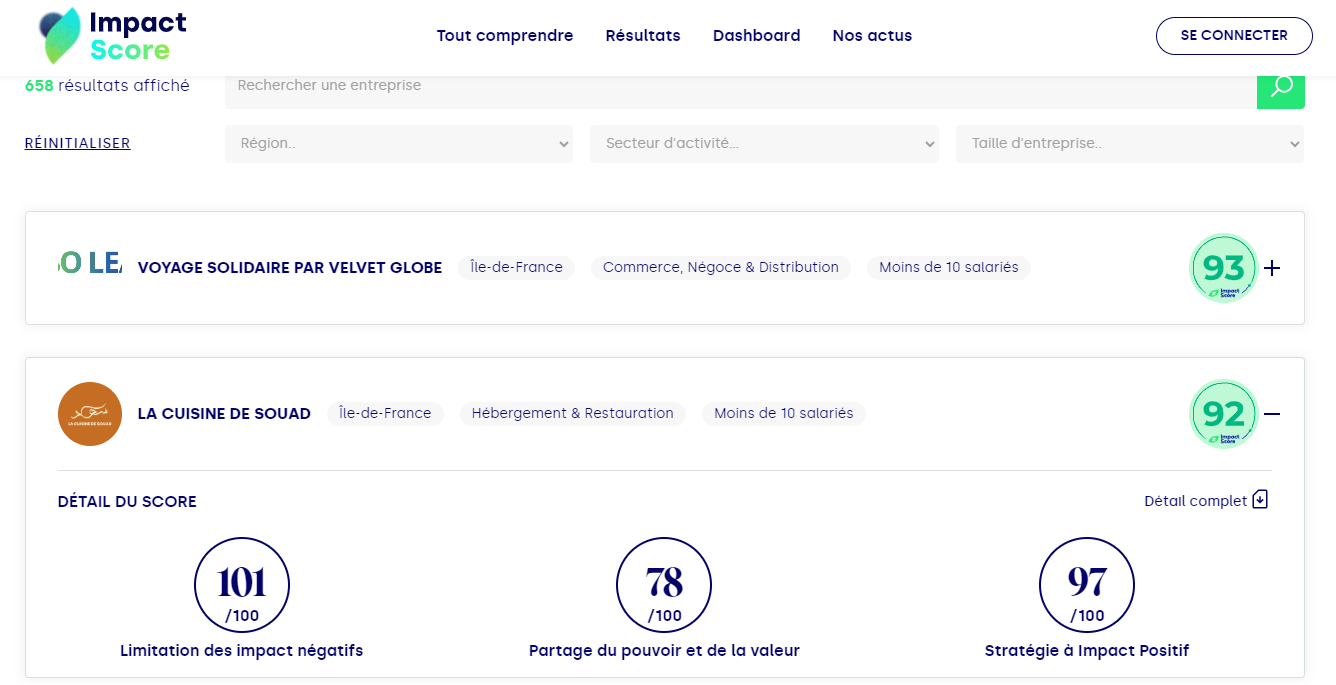Click Île-de-France tag on La Cuisine de Souad

(385, 414)
